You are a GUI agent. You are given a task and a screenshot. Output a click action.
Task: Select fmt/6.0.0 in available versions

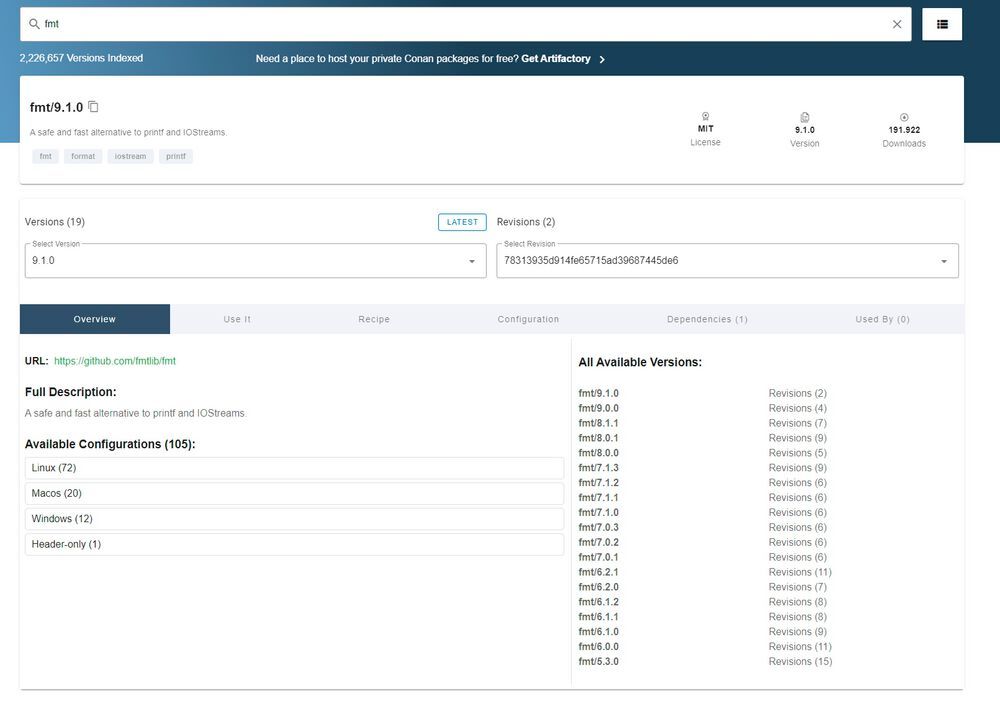(x=598, y=646)
